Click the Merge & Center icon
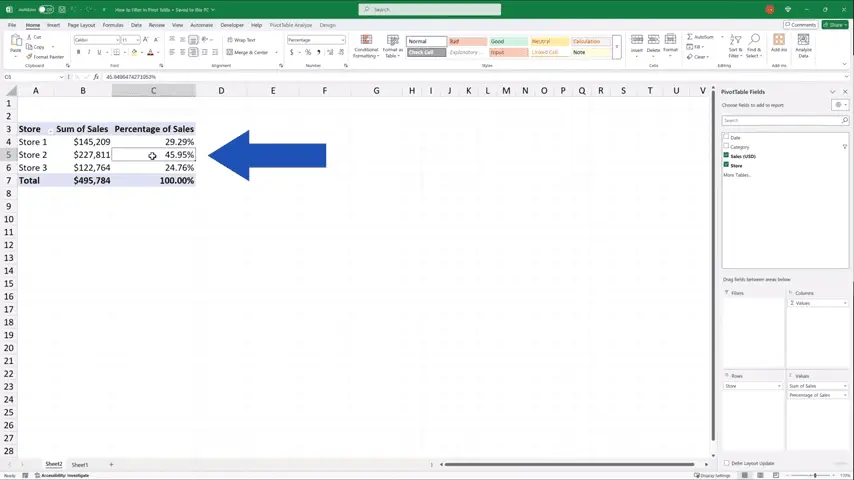The height and width of the screenshot is (480, 854). [247, 52]
